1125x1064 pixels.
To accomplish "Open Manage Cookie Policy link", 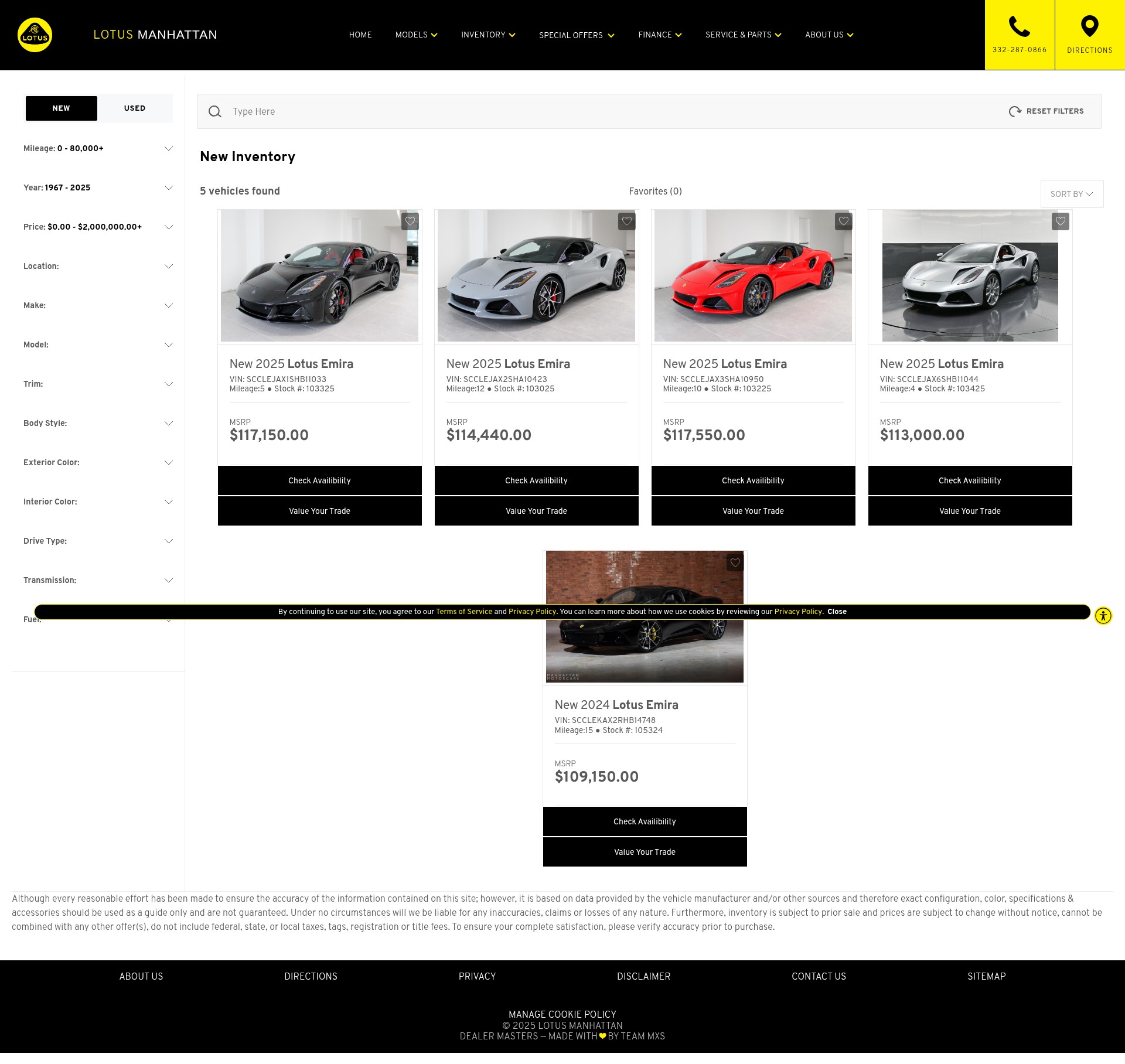I will click(x=562, y=1014).
